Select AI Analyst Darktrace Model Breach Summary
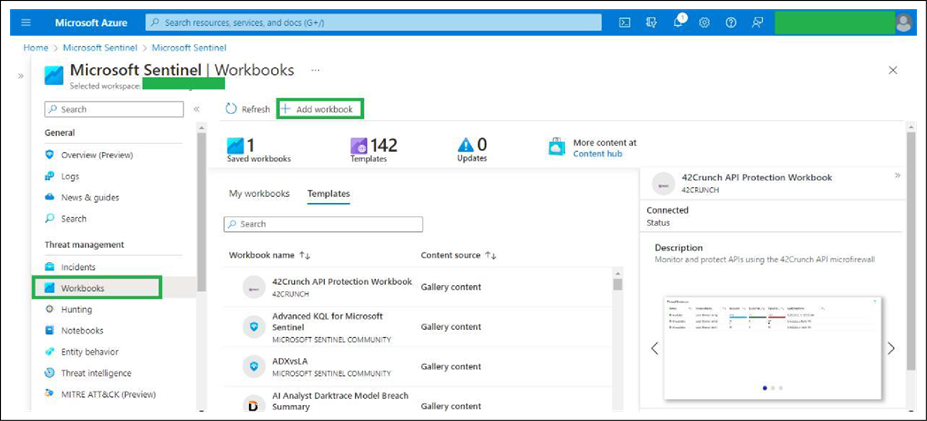 coord(340,401)
